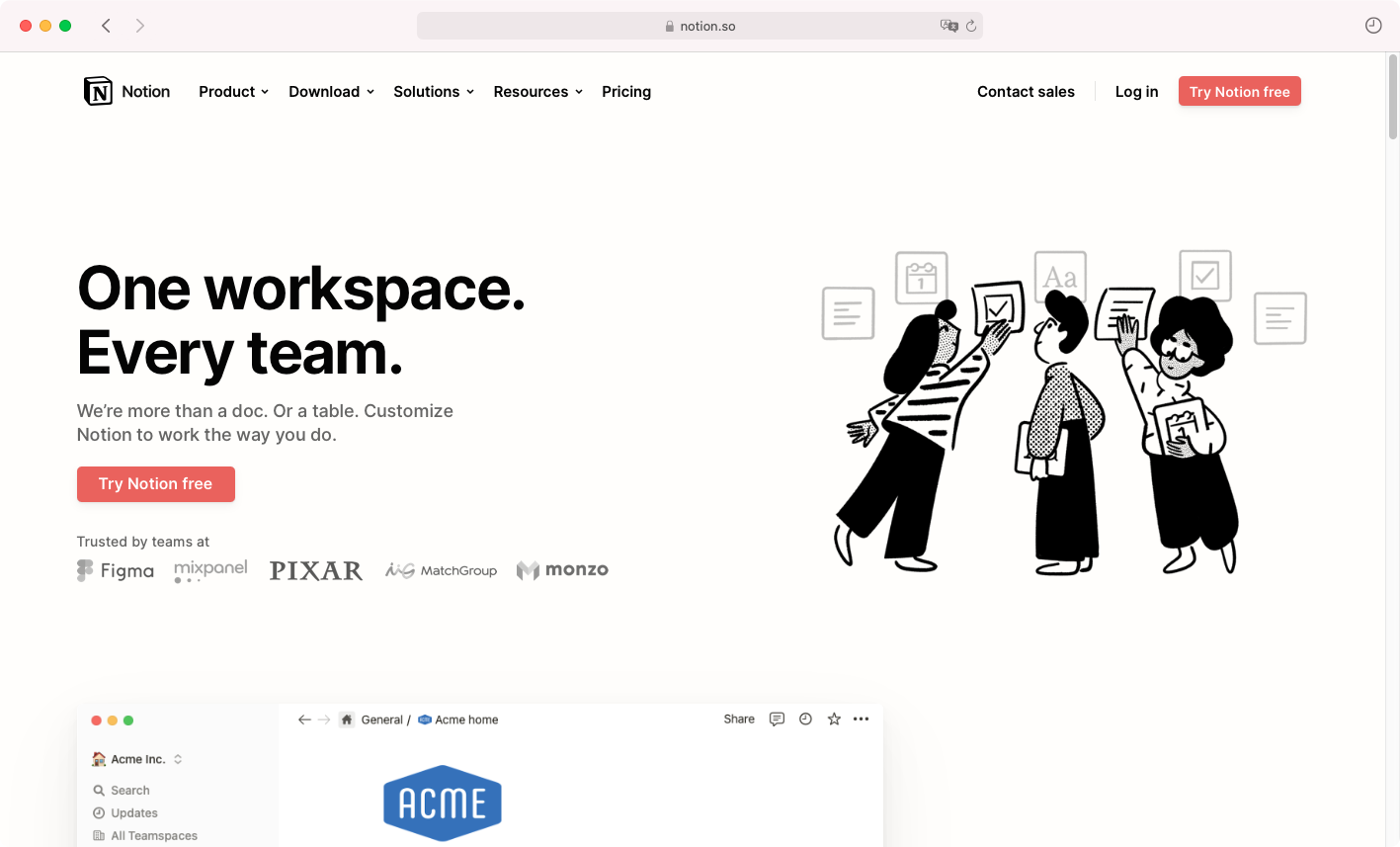Screen dimensions: 1400x847
Task: Reload the page with the refresh icon
Action: [x=971, y=26]
